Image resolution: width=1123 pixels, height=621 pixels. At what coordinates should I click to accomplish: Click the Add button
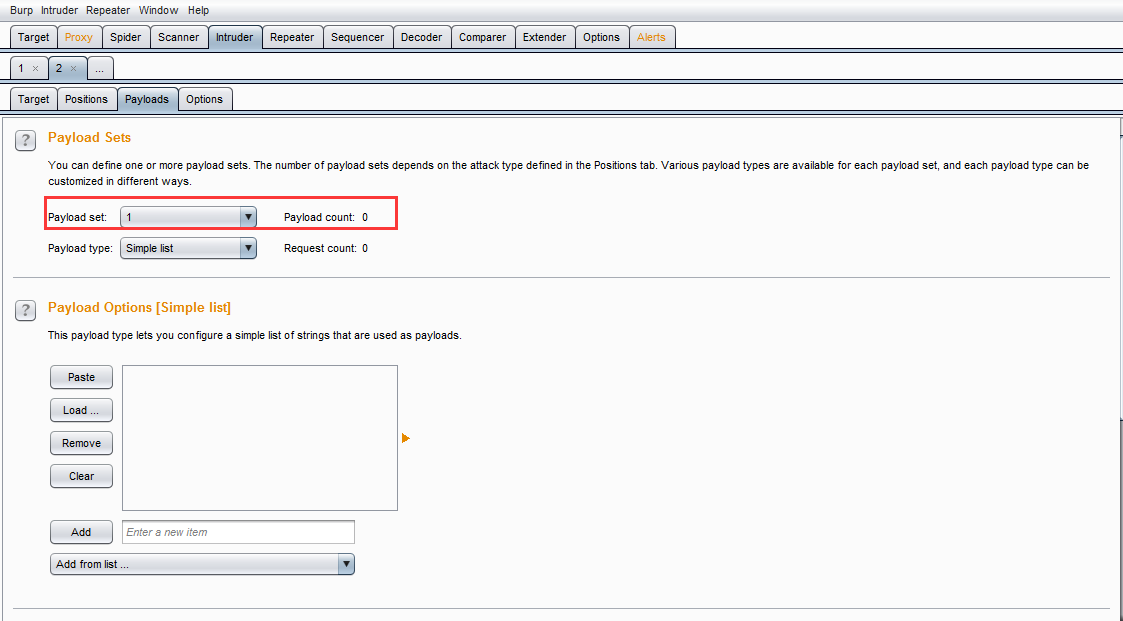coord(82,531)
